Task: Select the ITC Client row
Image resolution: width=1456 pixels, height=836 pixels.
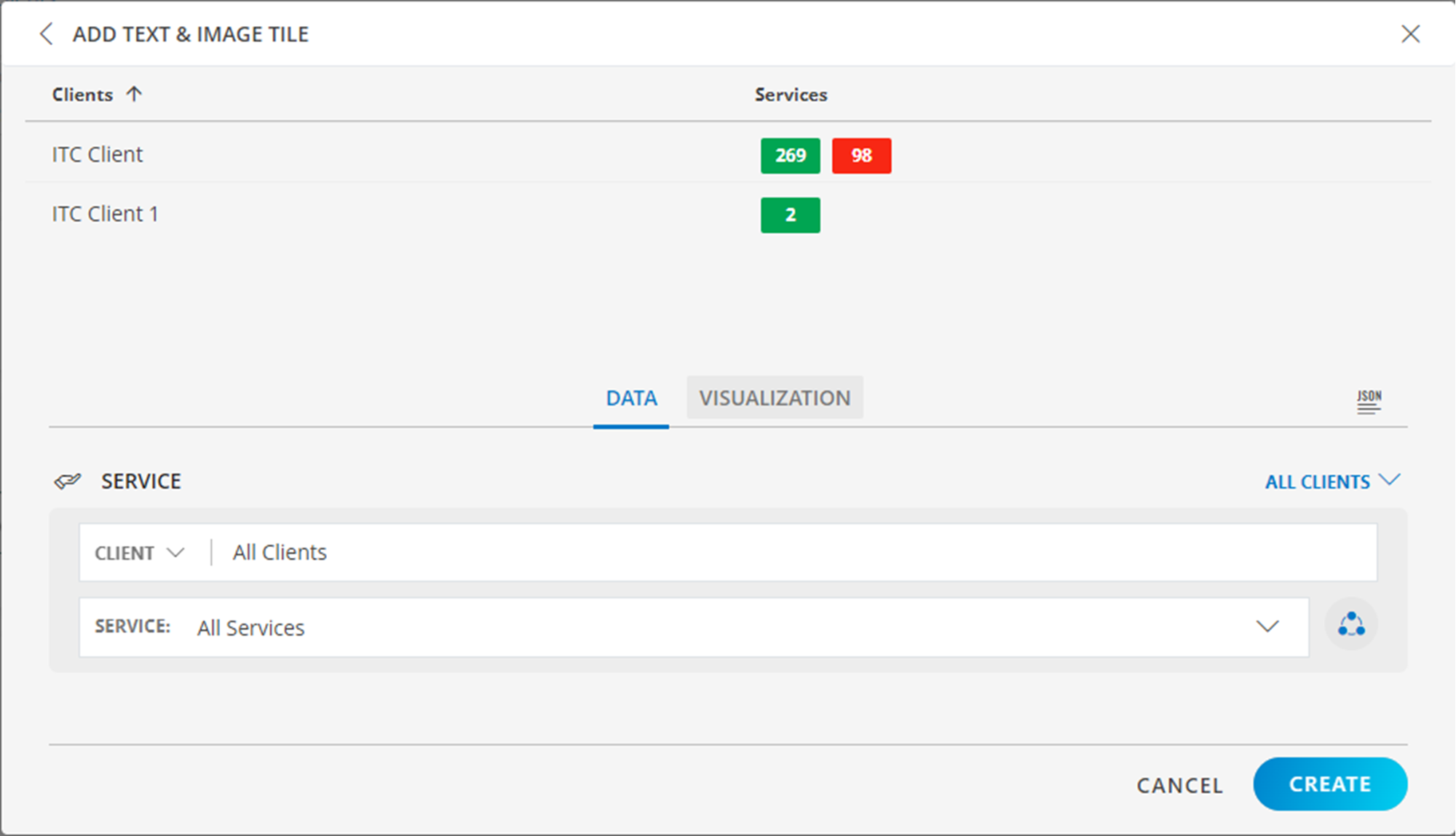Action: point(97,154)
